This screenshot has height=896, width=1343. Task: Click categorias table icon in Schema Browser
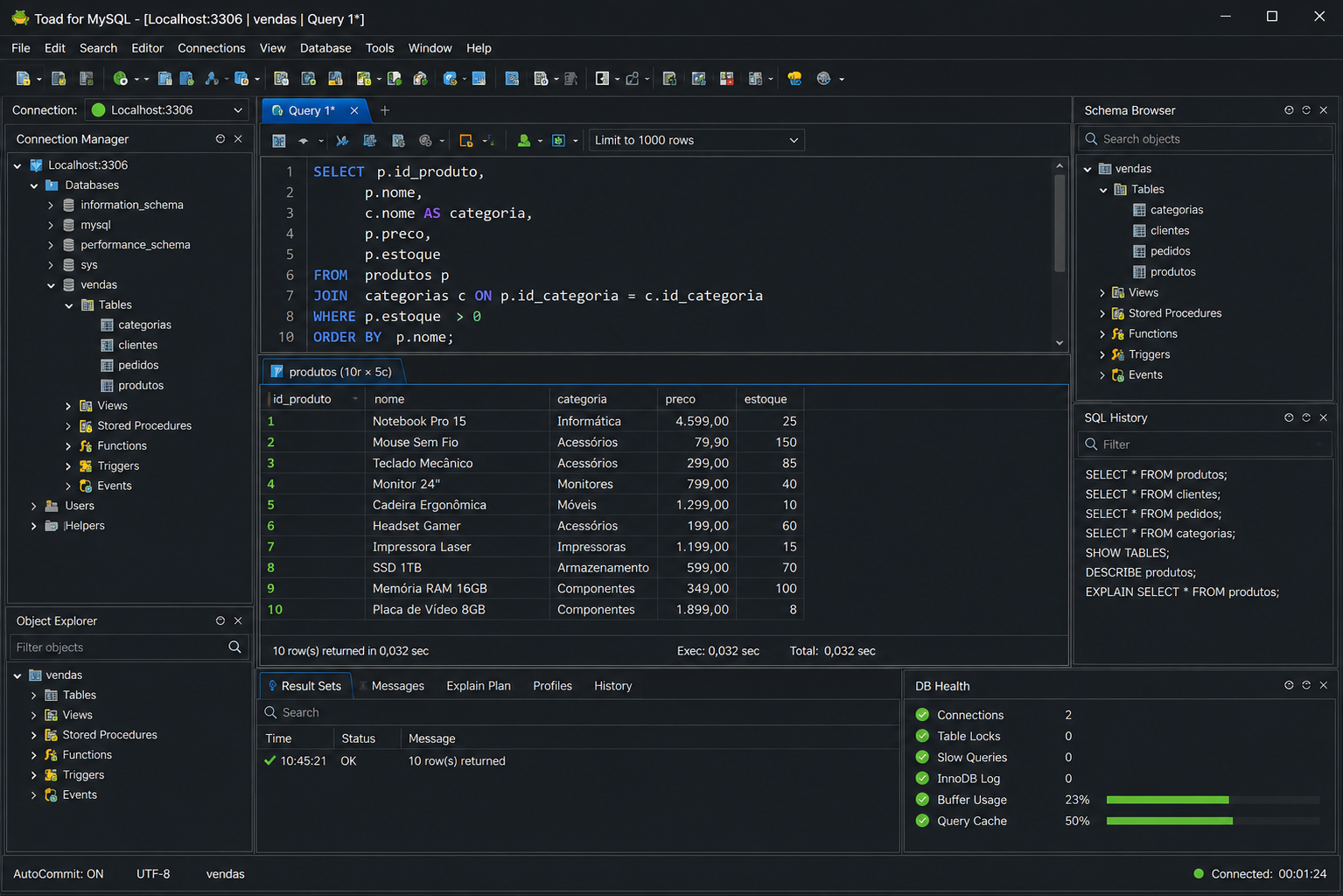click(1139, 210)
